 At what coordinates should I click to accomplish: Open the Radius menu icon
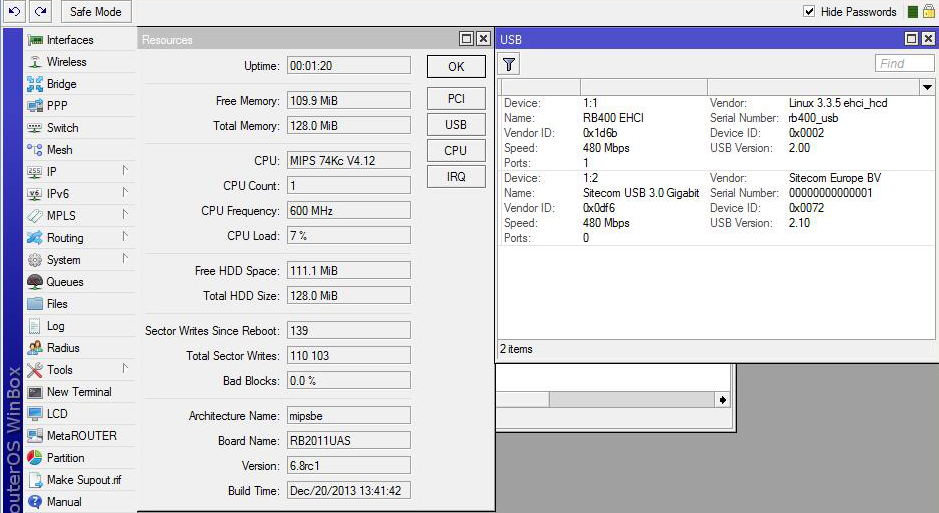click(x=35, y=348)
